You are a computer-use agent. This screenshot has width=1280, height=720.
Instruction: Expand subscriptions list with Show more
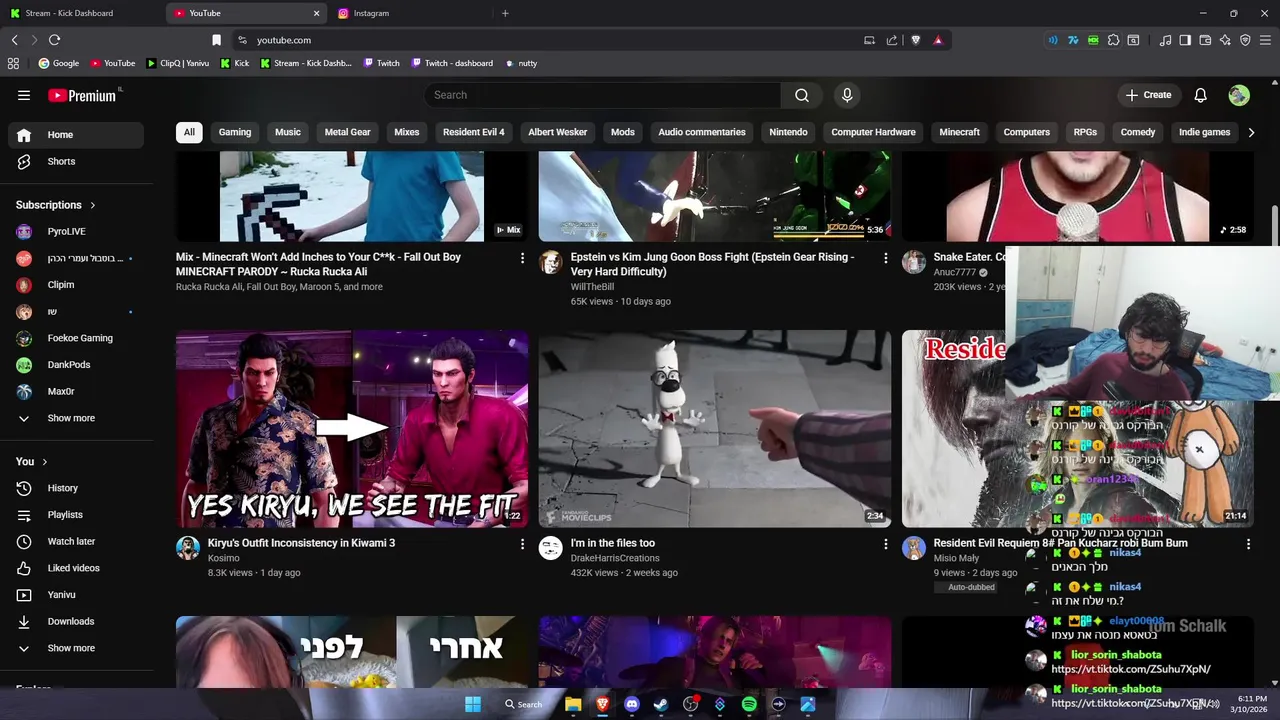tap(71, 418)
